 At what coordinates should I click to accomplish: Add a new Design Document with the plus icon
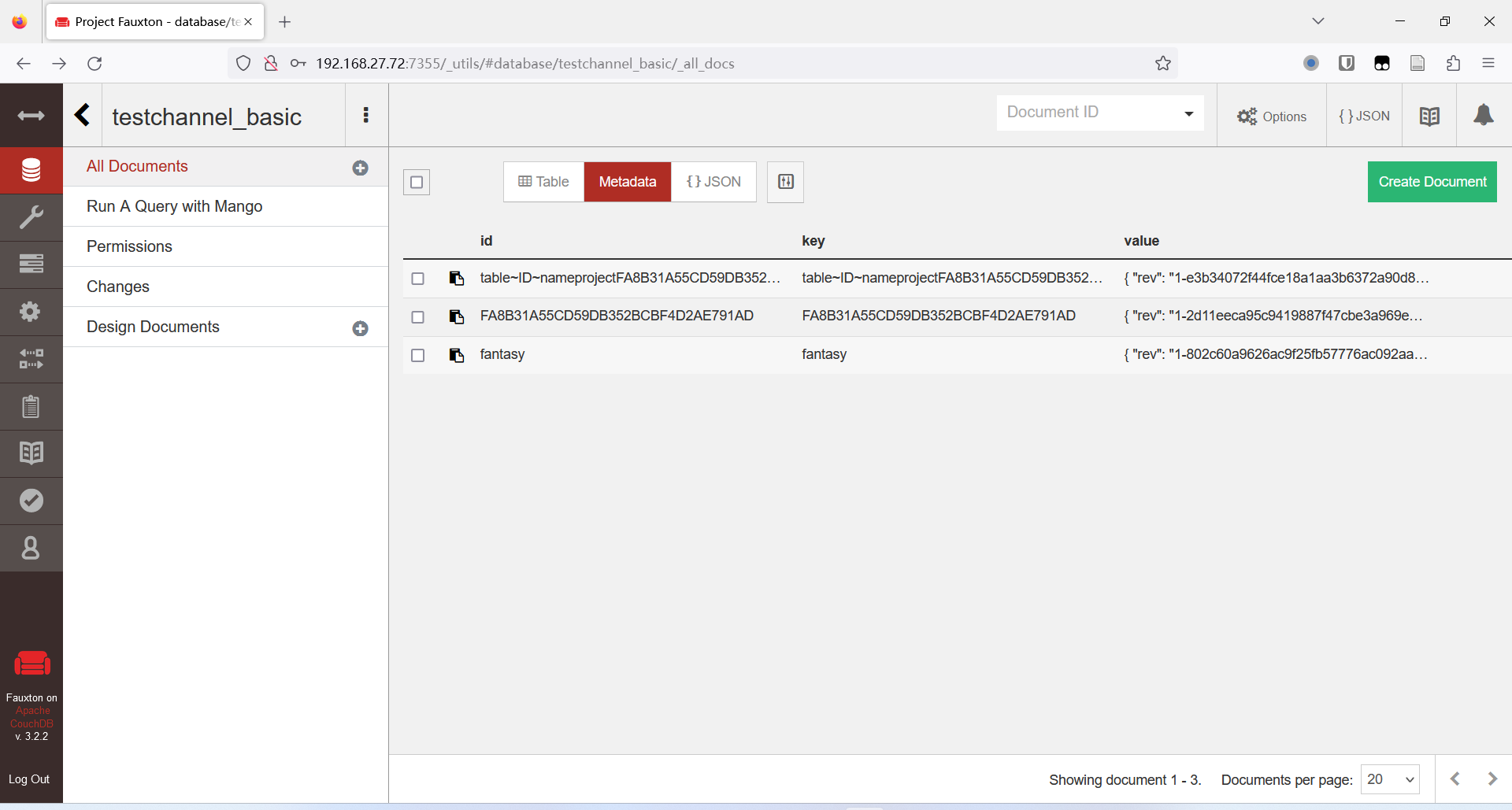click(x=361, y=328)
